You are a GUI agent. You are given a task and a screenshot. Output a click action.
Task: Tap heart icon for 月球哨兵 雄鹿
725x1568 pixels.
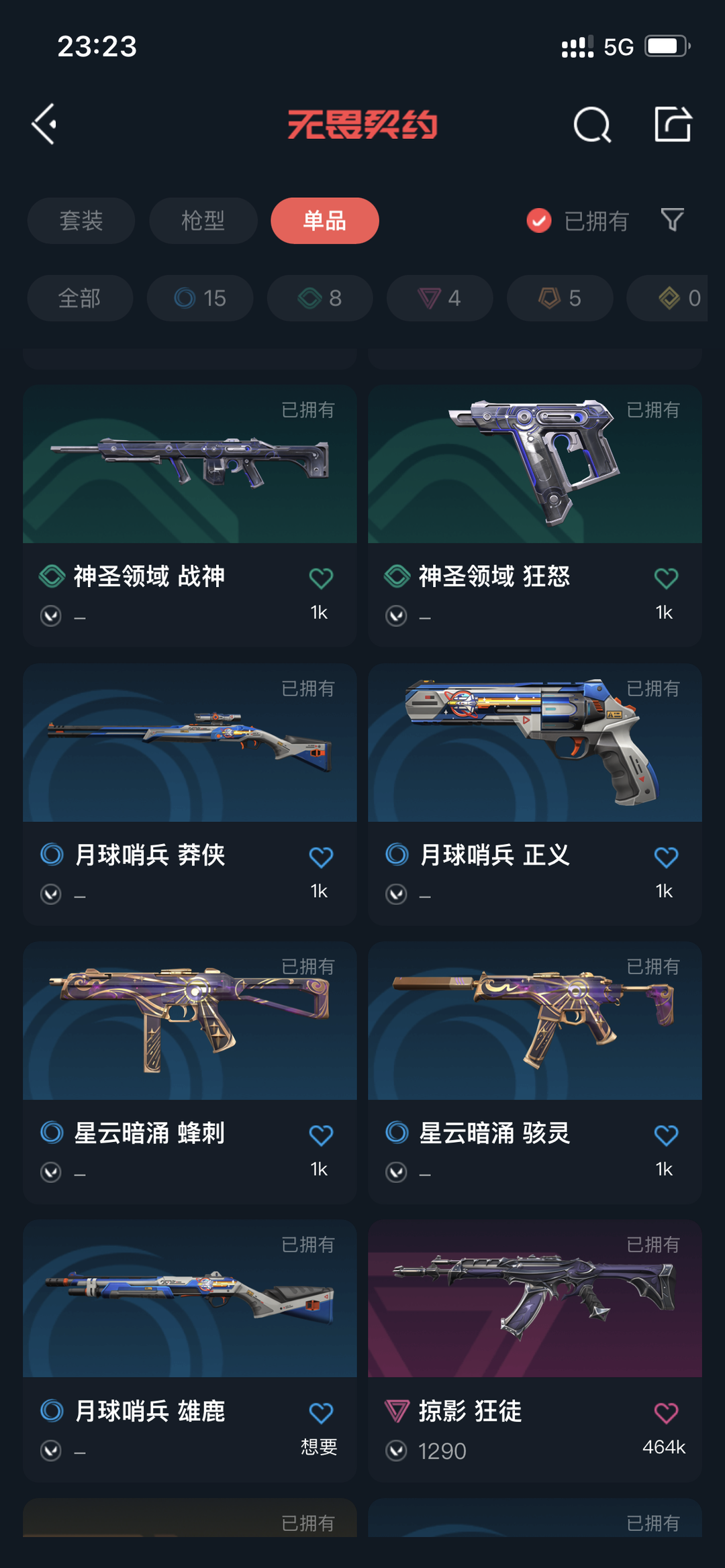pos(321,1413)
